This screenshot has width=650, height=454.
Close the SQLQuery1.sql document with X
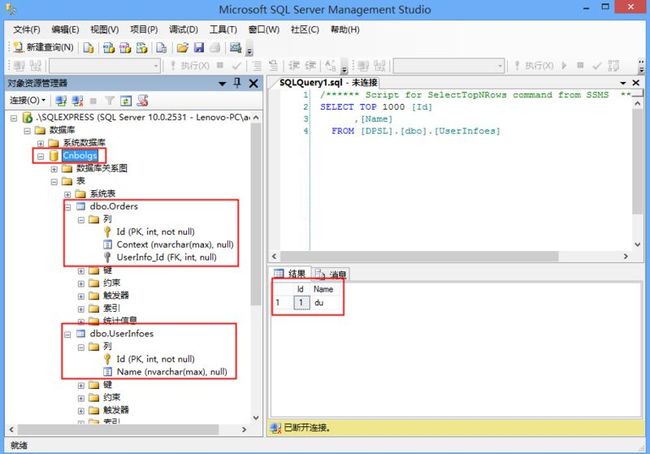pyautogui.click(x=636, y=83)
